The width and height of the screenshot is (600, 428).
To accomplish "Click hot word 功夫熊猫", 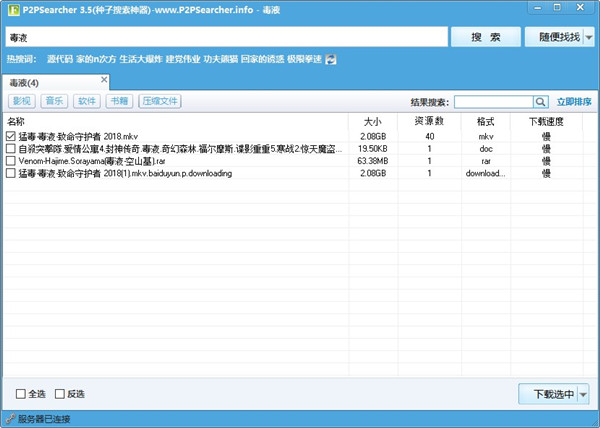I will click(221, 59).
